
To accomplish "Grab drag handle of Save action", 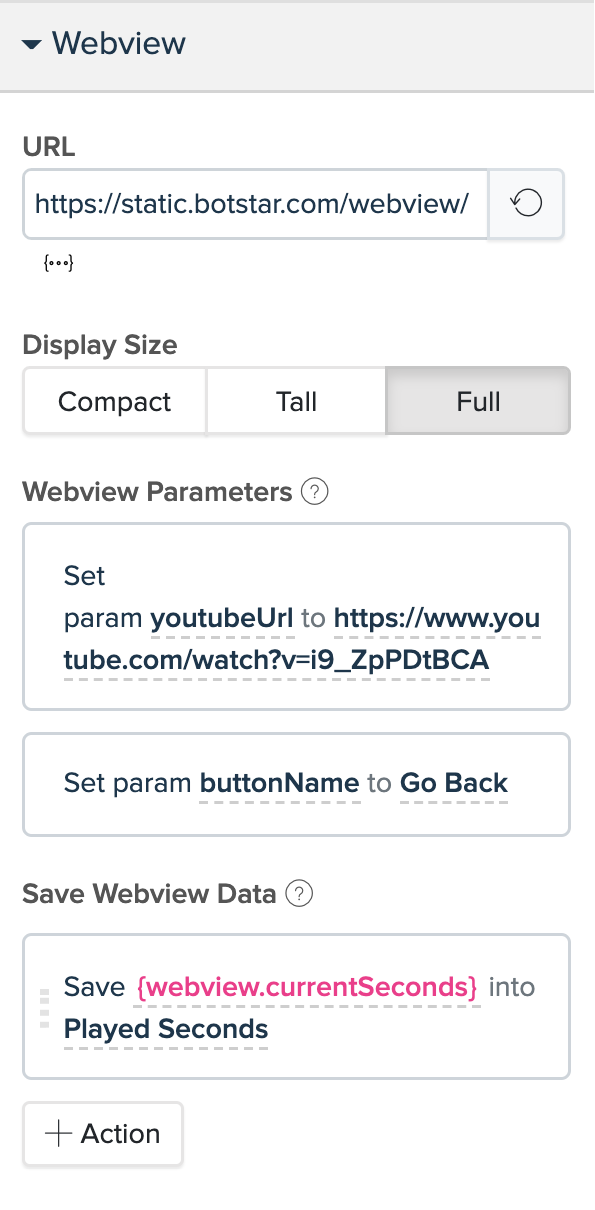I will (44, 1008).
